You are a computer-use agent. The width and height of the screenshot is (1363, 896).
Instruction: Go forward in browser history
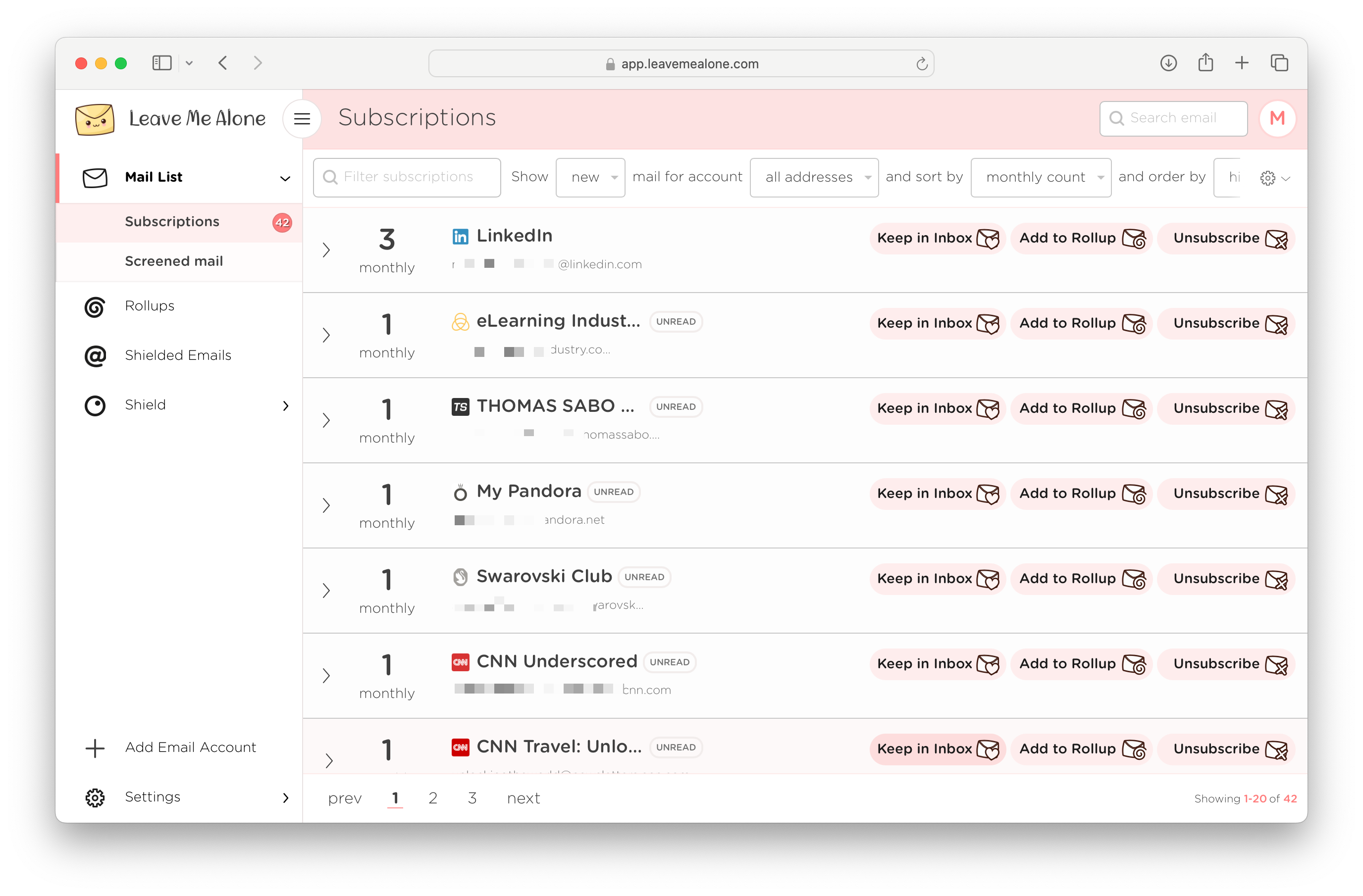(258, 63)
